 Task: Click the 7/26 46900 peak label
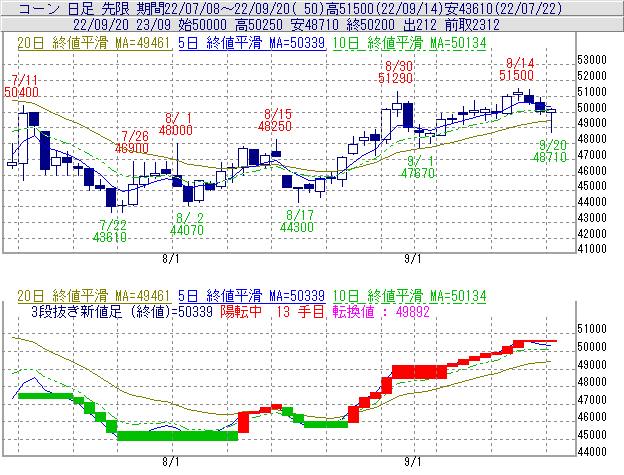pyautogui.click(x=132, y=142)
